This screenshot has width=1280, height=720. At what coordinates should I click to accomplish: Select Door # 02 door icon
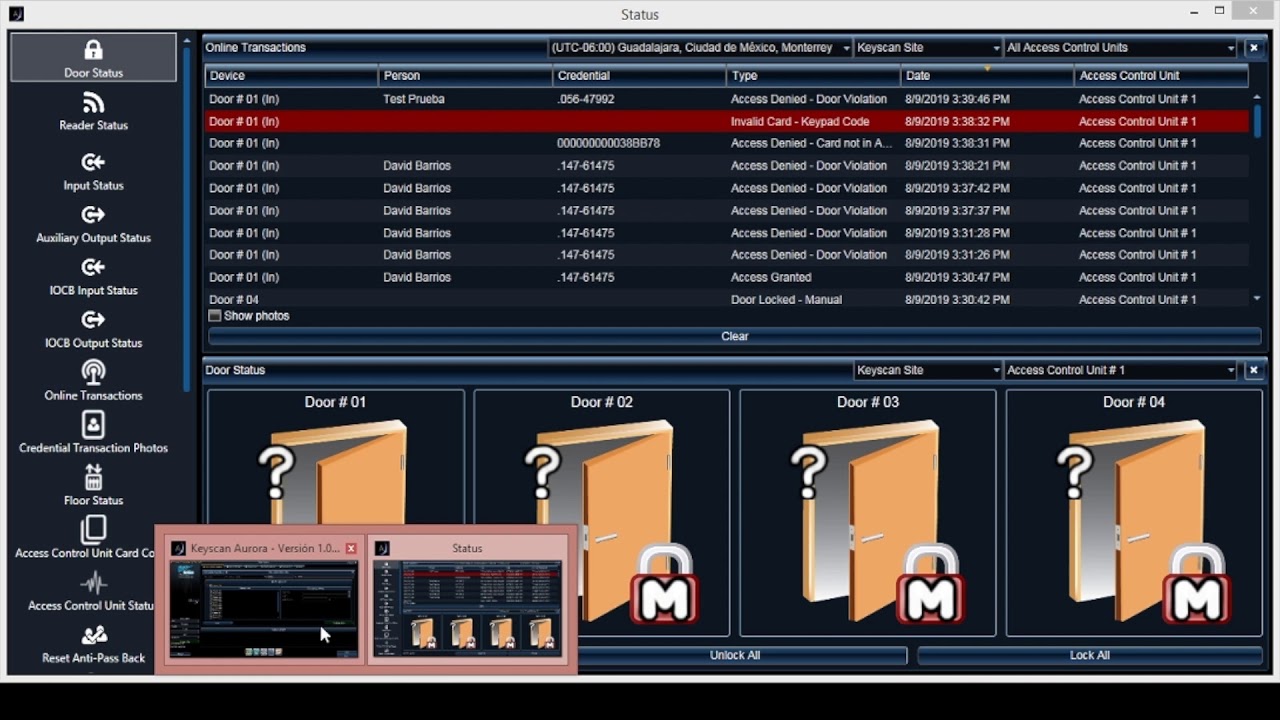(602, 520)
